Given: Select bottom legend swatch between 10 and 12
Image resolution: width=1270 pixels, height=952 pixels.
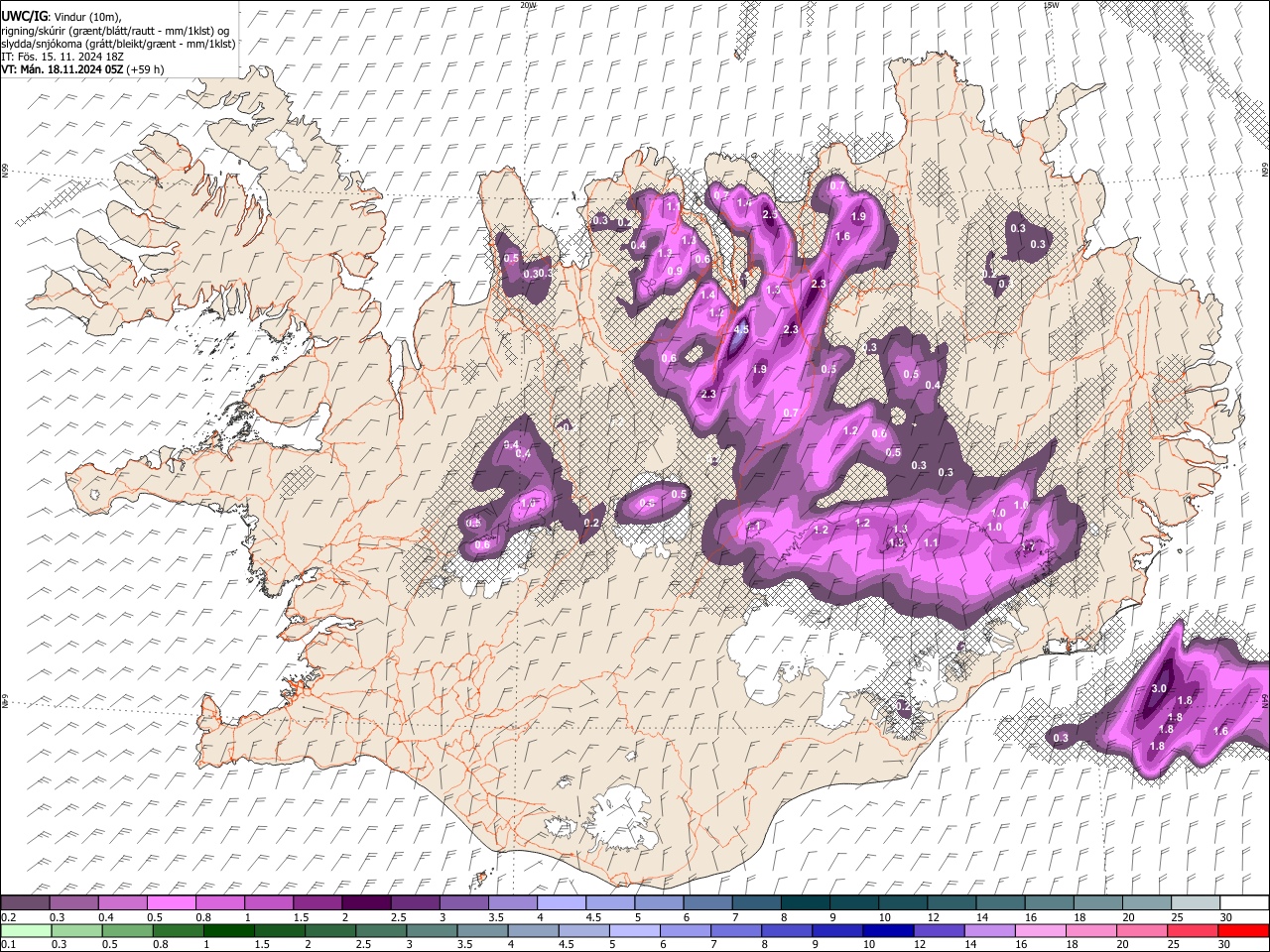Looking at the screenshot, I should pyautogui.click(x=888, y=931).
